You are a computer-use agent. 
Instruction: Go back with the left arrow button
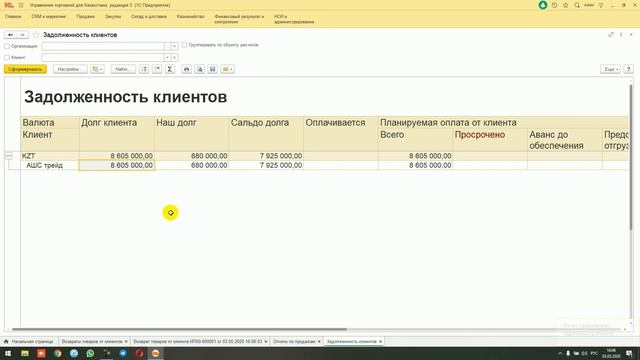11,35
